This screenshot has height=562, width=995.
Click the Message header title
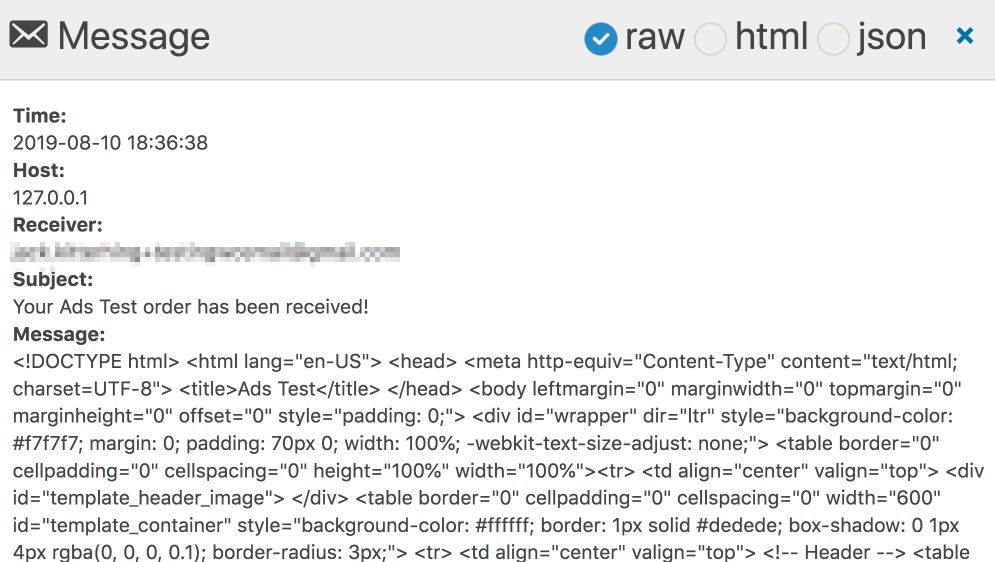click(134, 36)
